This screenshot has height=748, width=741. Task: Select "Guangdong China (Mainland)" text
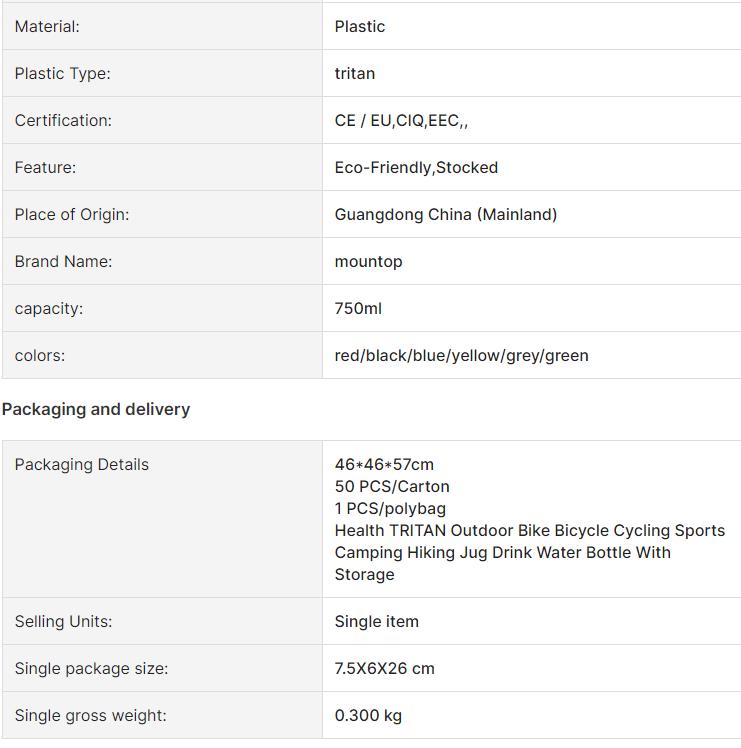446,215
